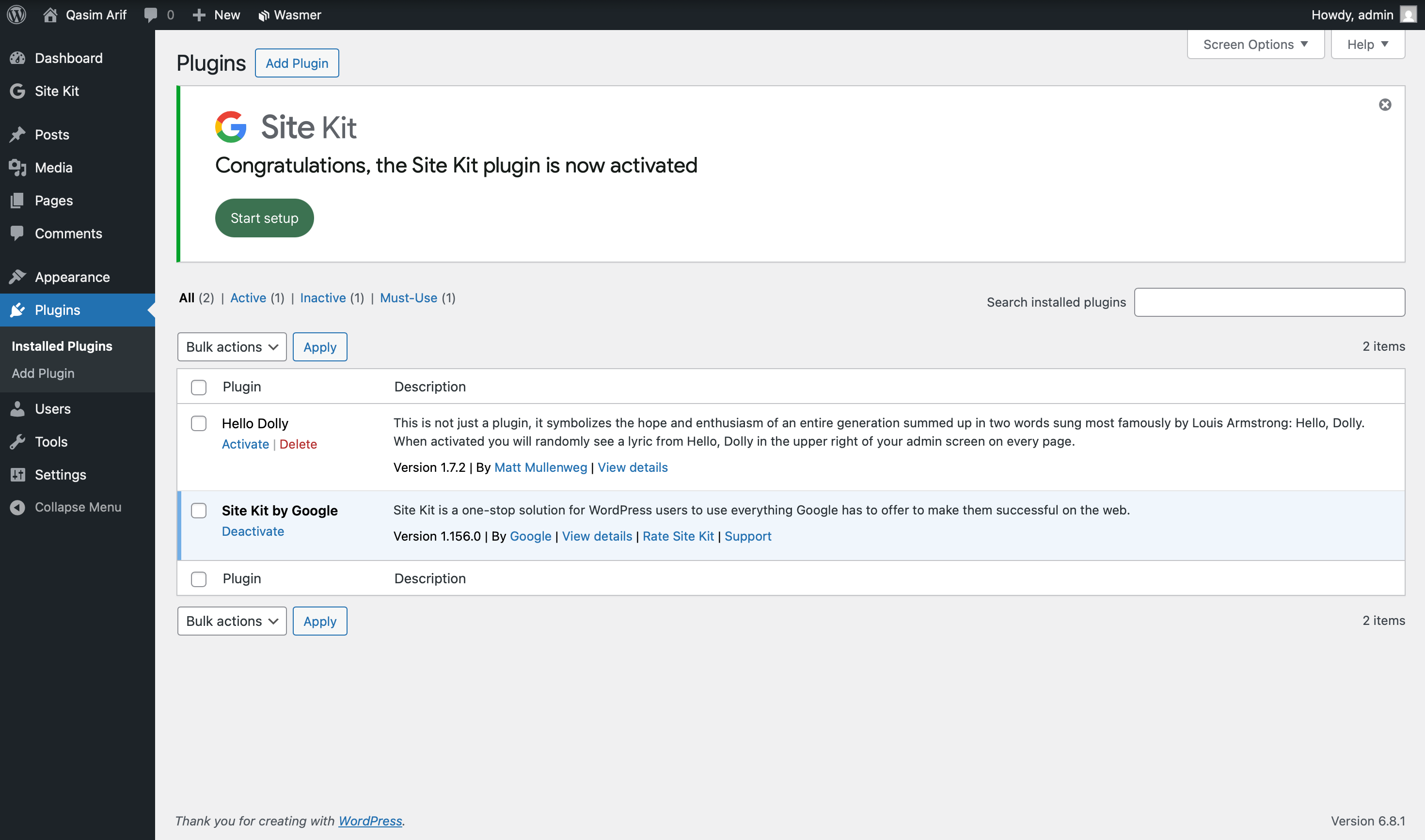The image size is (1425, 840).
Task: Filter by All plugins
Action: tap(187, 298)
